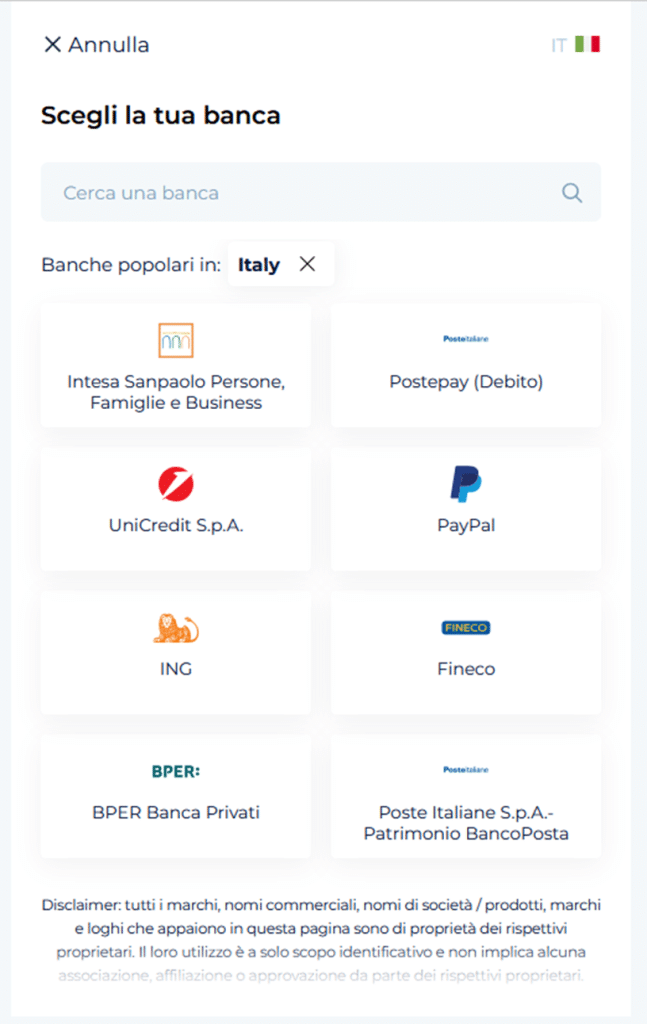
Task: Open the IT language selector
Action: [575, 44]
